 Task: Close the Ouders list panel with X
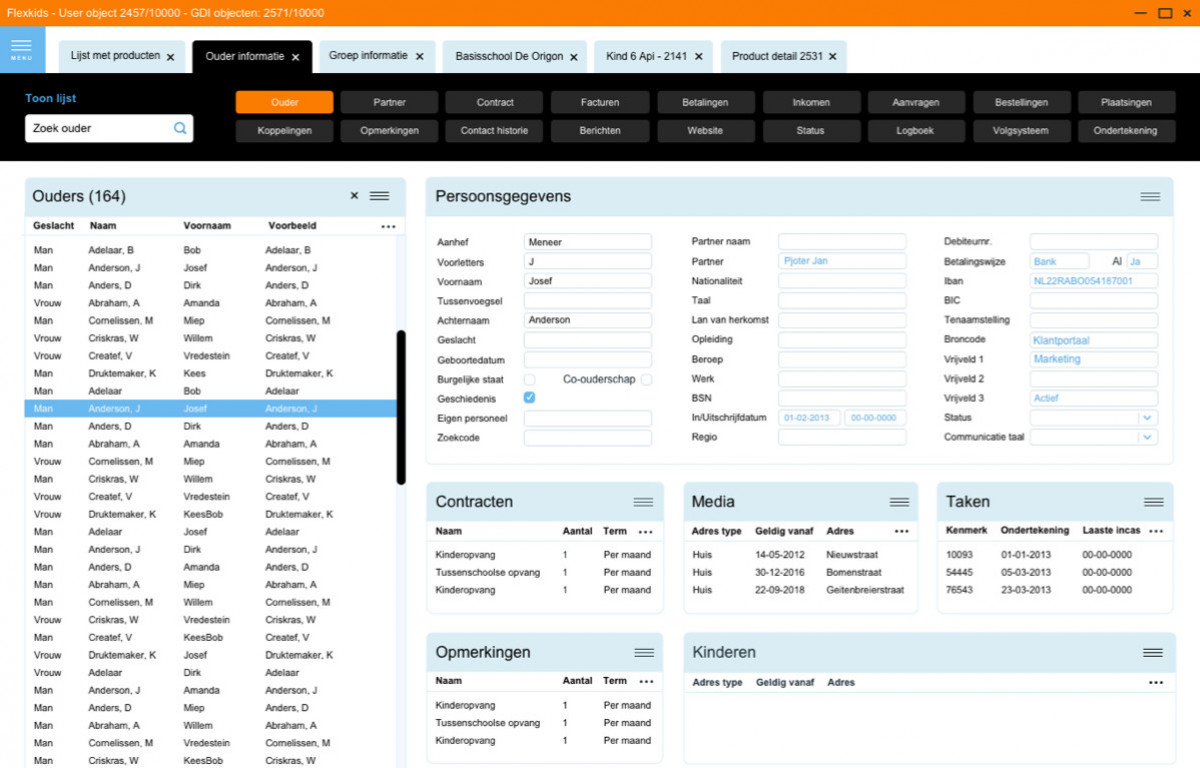coord(354,196)
